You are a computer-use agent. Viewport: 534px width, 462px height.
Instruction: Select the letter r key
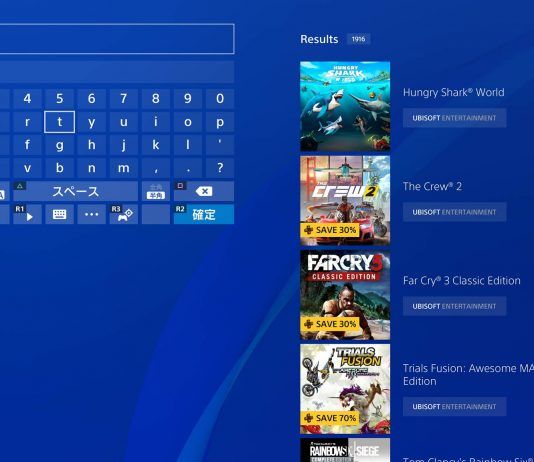pos(27,122)
